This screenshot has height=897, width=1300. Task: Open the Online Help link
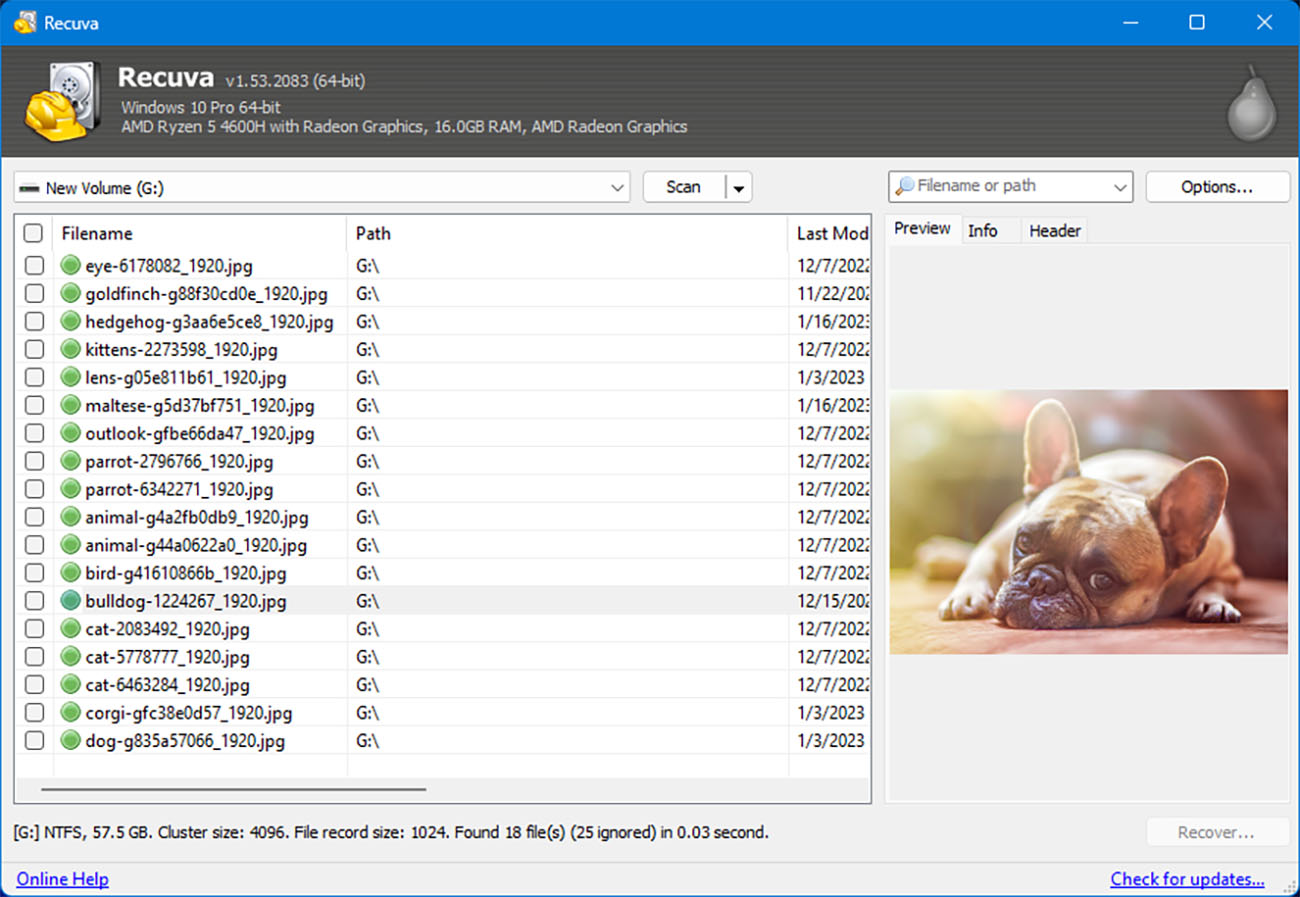tap(63, 879)
